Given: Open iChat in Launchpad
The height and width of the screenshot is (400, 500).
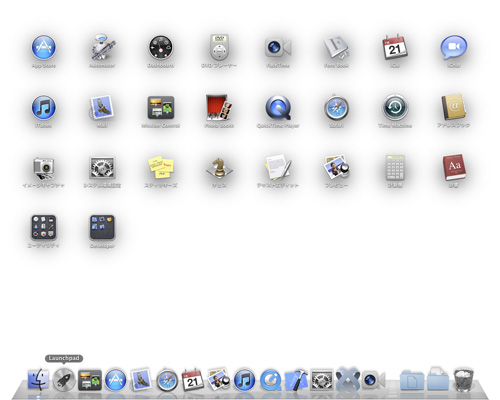Looking at the screenshot, I should point(453,47).
